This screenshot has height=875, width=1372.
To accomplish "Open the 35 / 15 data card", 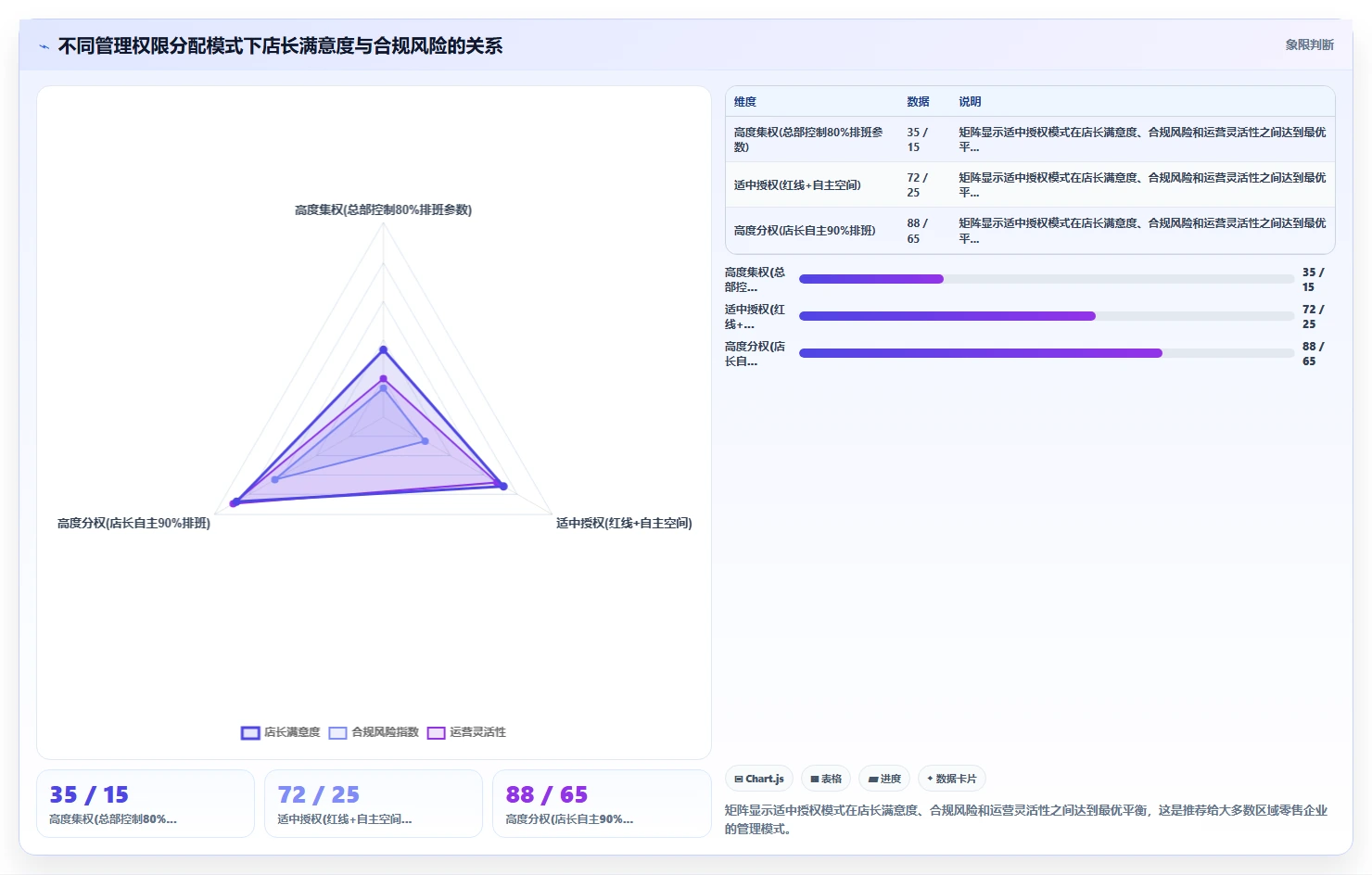I will coord(146,804).
